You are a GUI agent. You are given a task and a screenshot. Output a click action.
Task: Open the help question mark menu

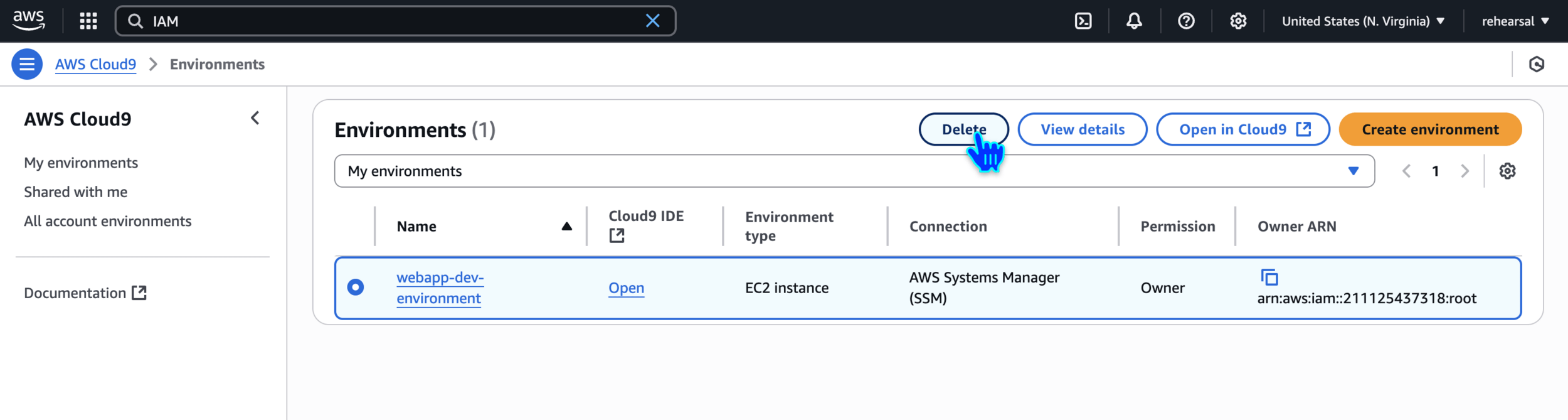point(1186,21)
